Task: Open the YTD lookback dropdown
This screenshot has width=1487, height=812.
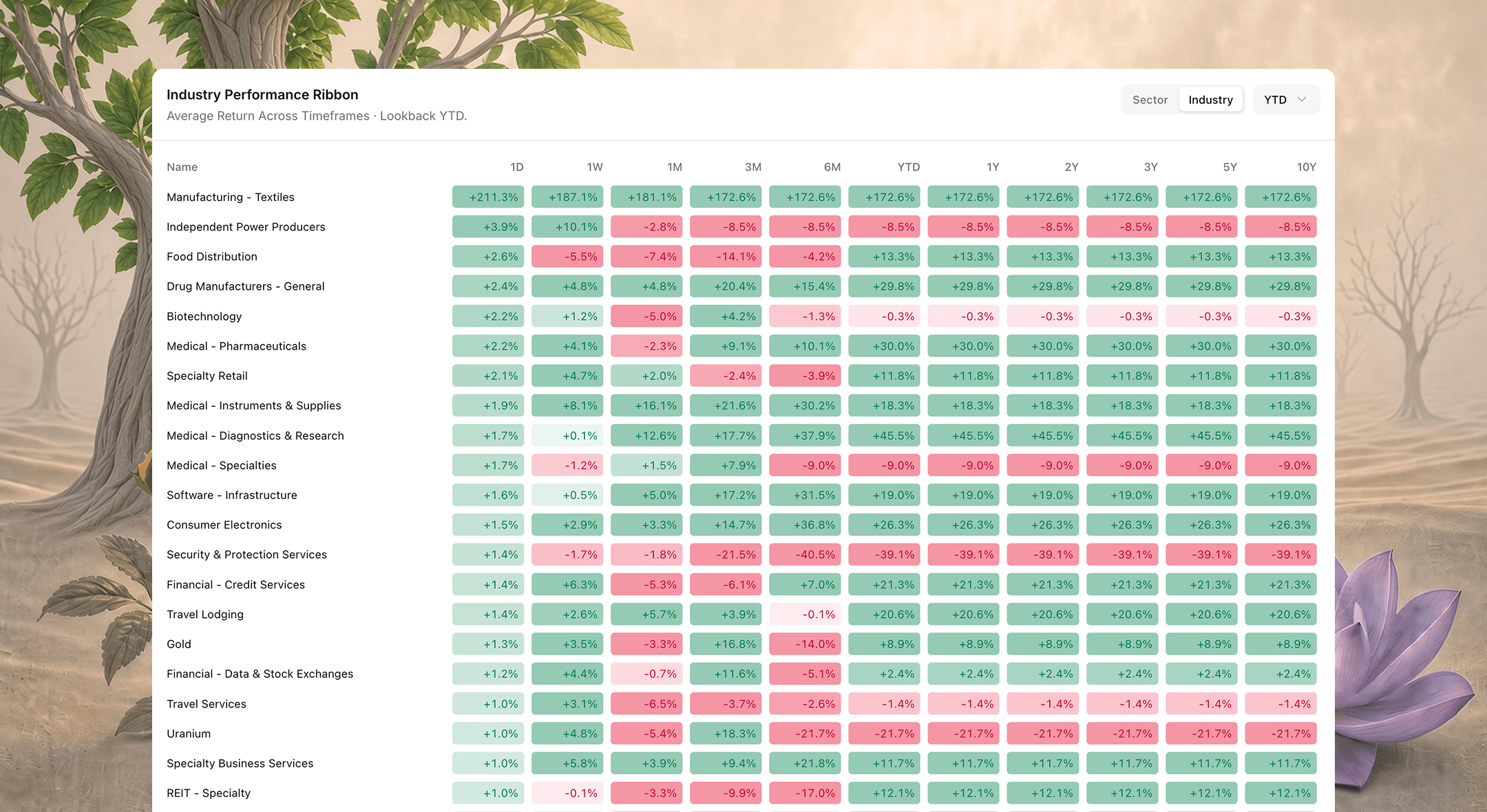Action: pos(1286,100)
